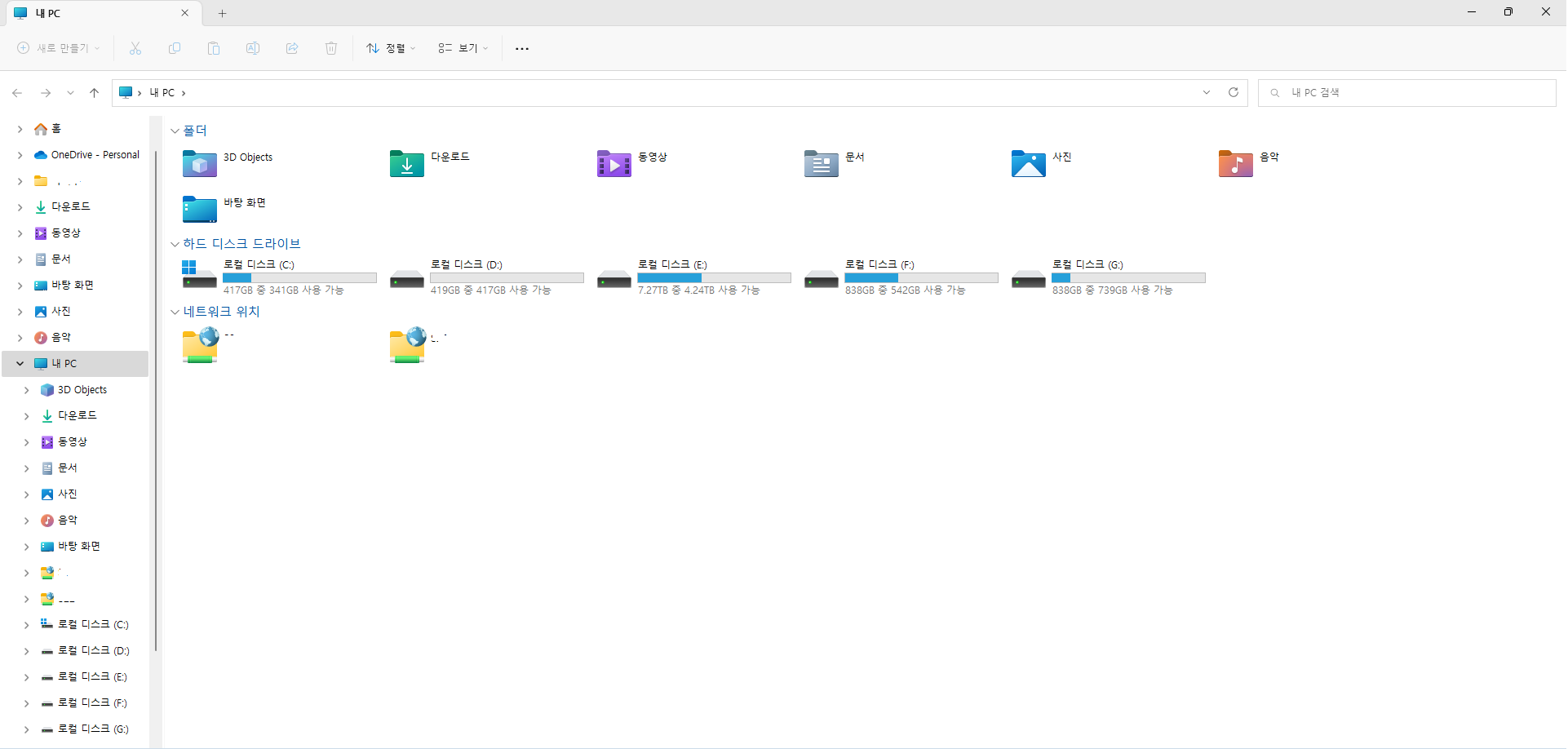Click the C: drive usage bar
1568x749 pixels.
(x=299, y=277)
